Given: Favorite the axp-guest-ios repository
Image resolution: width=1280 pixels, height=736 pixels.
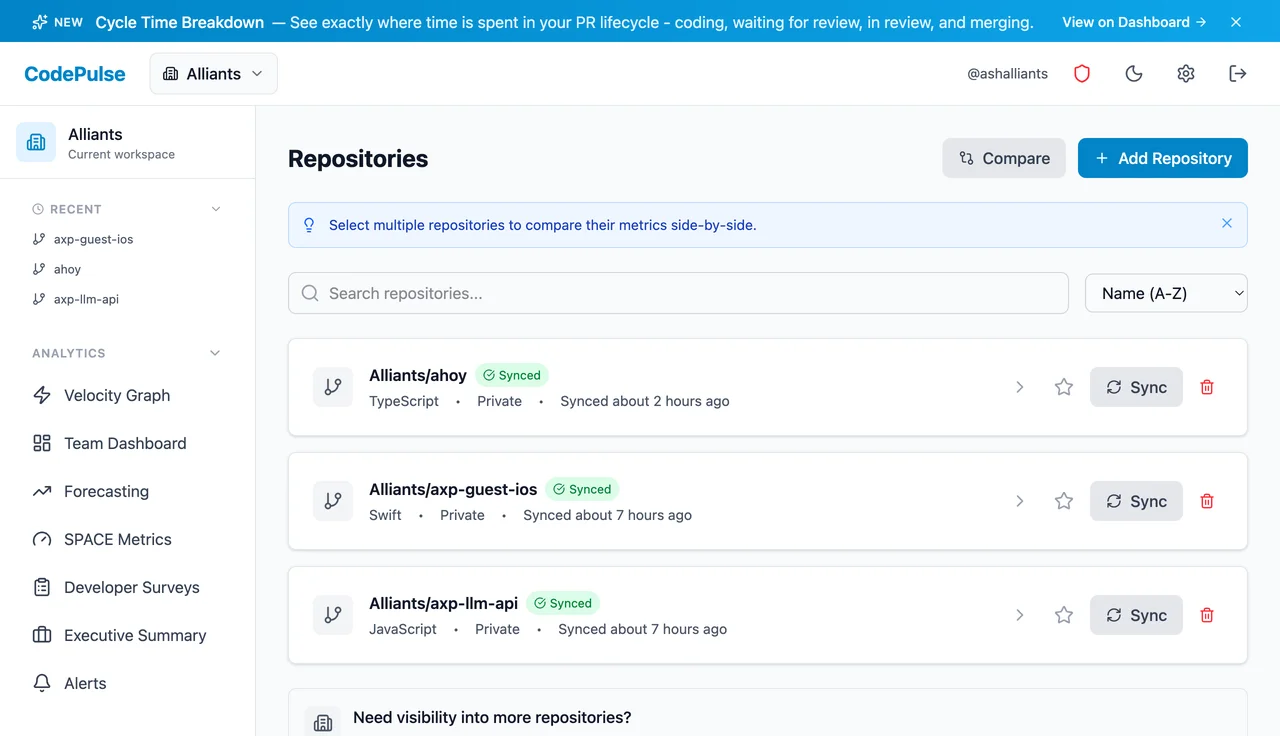Looking at the screenshot, I should [x=1063, y=501].
